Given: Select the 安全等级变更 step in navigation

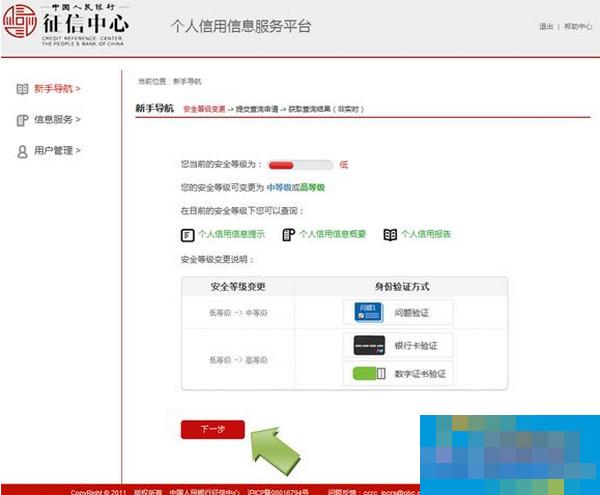Looking at the screenshot, I should coord(203,108).
